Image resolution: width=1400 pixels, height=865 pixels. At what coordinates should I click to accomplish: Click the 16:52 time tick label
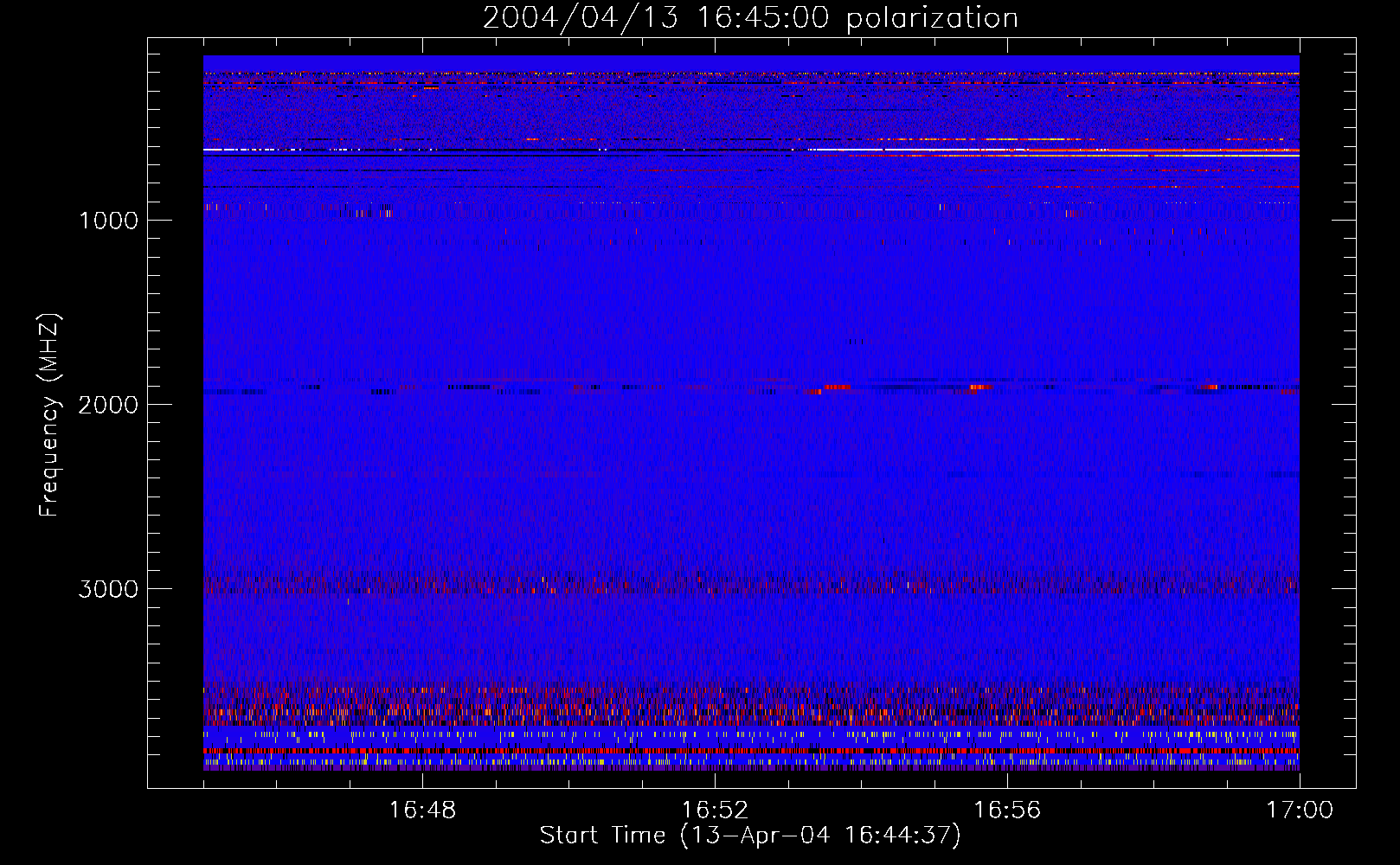(715, 811)
